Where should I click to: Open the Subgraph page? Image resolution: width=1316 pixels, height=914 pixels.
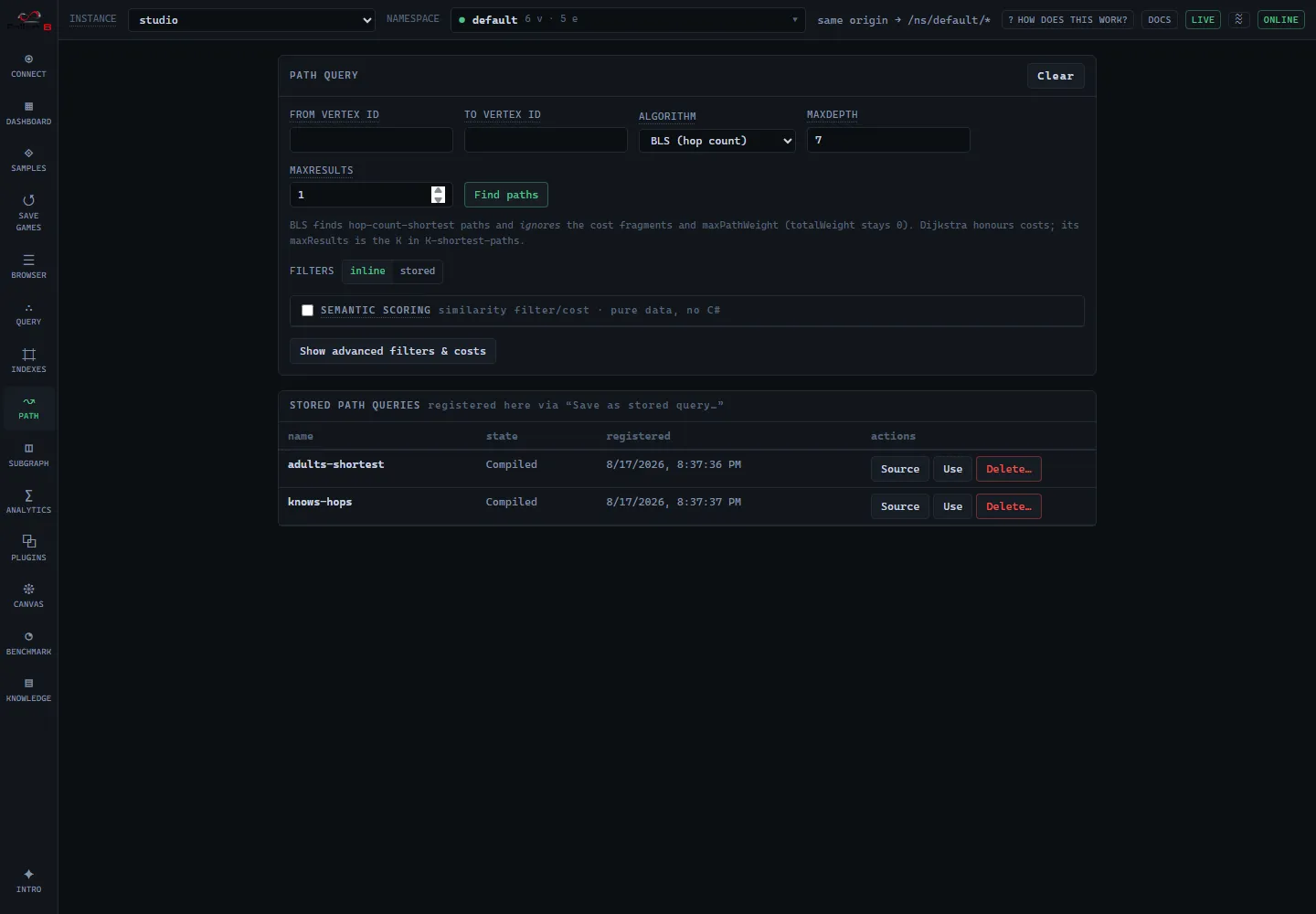28,455
